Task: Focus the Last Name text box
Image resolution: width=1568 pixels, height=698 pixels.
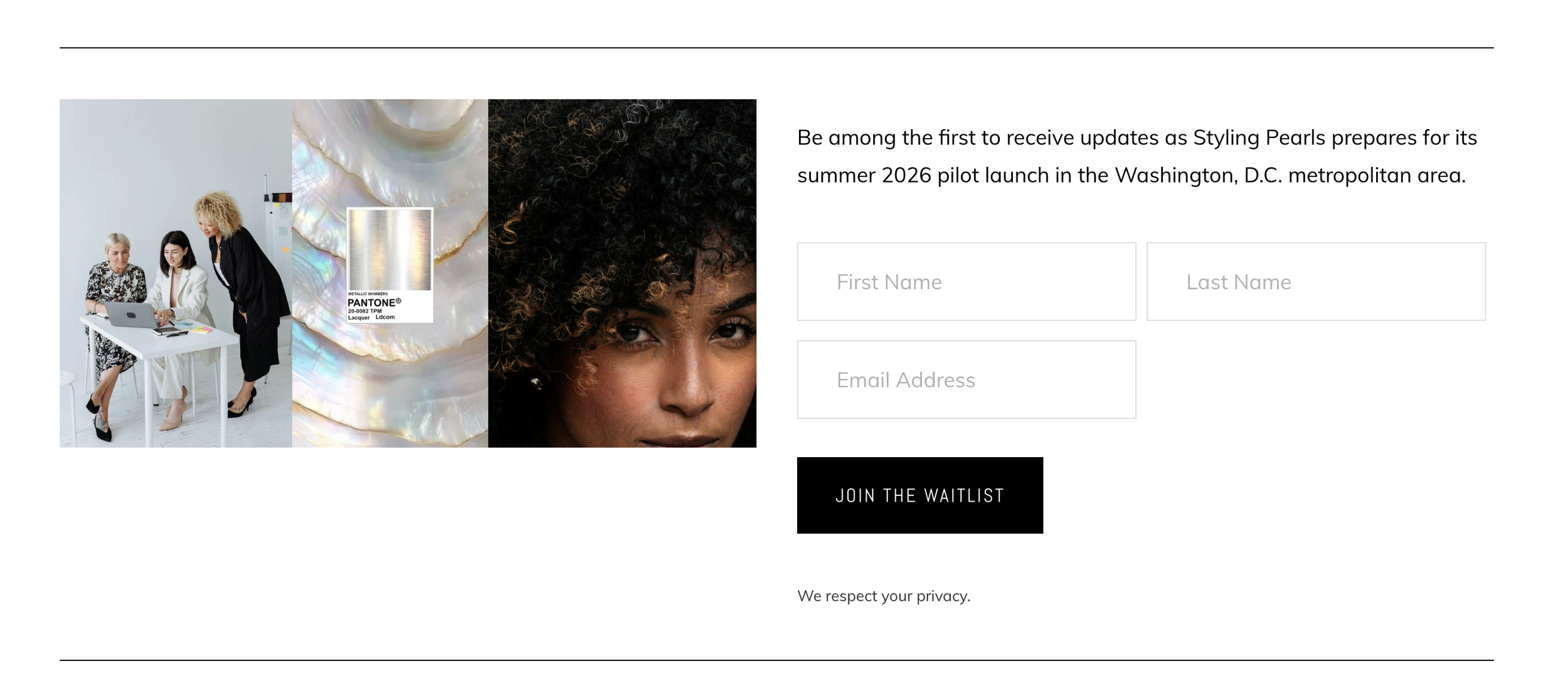Action: (x=1316, y=282)
